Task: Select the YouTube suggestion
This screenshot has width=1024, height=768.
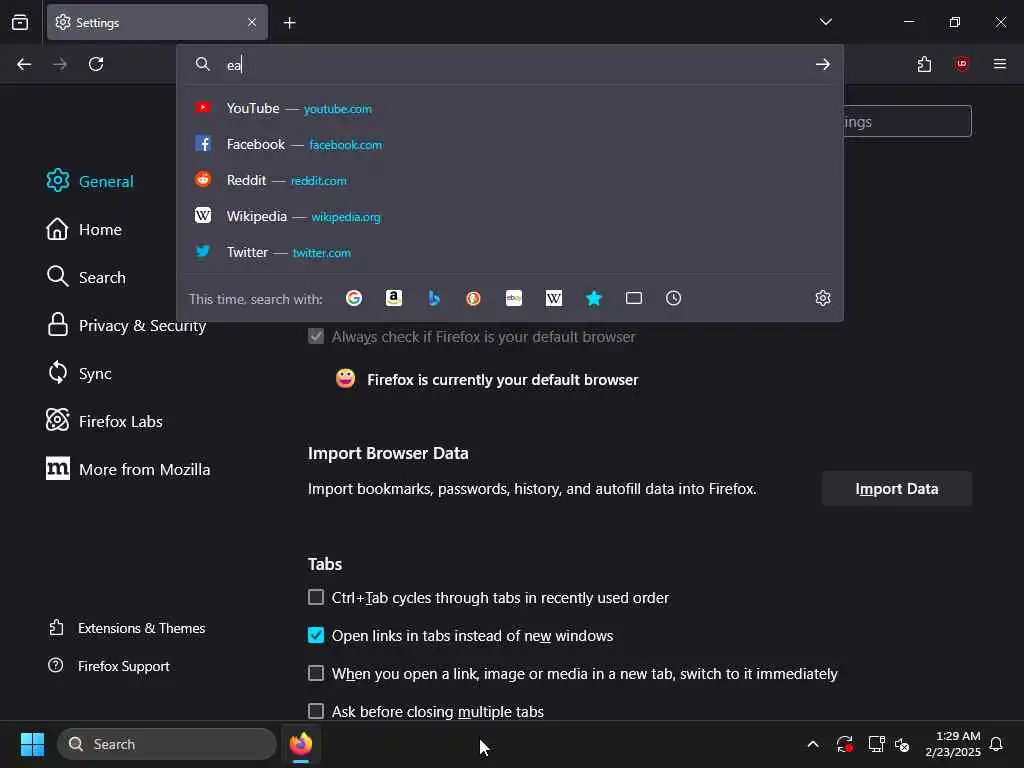Action: pyautogui.click(x=510, y=108)
